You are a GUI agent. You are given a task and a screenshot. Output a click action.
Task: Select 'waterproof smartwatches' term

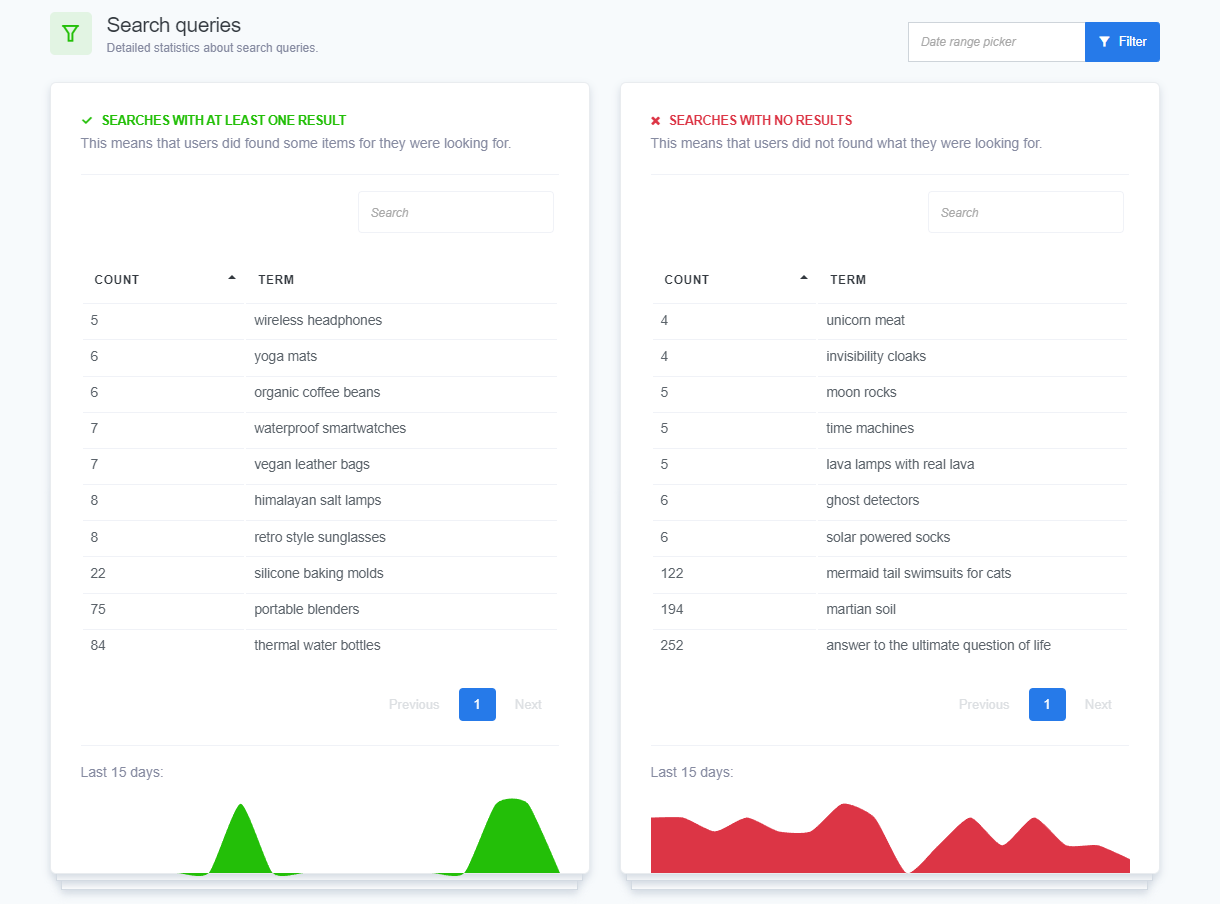pyautogui.click(x=330, y=428)
